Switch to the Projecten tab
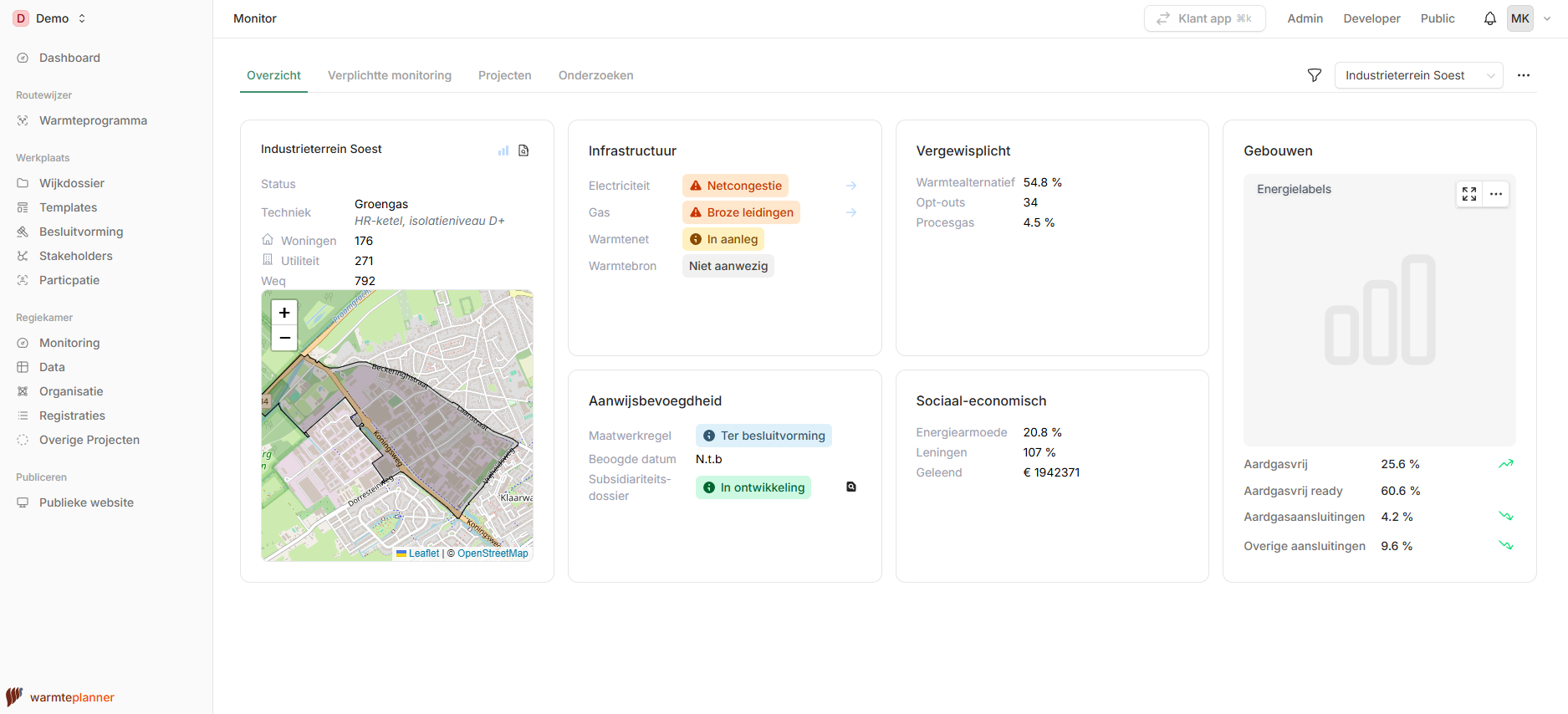 (x=504, y=75)
